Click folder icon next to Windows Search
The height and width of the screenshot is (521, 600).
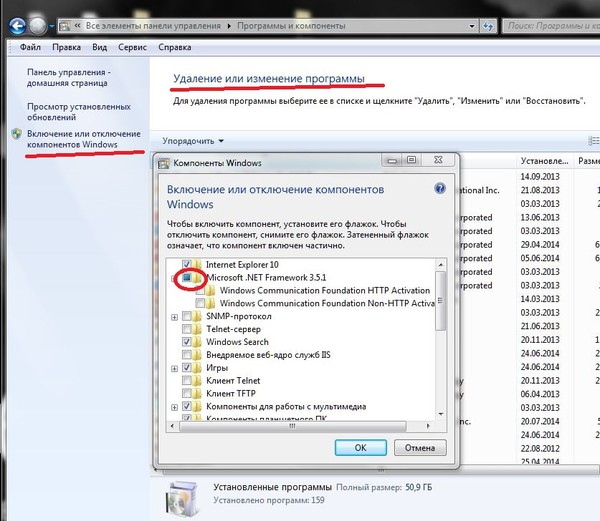tap(197, 342)
